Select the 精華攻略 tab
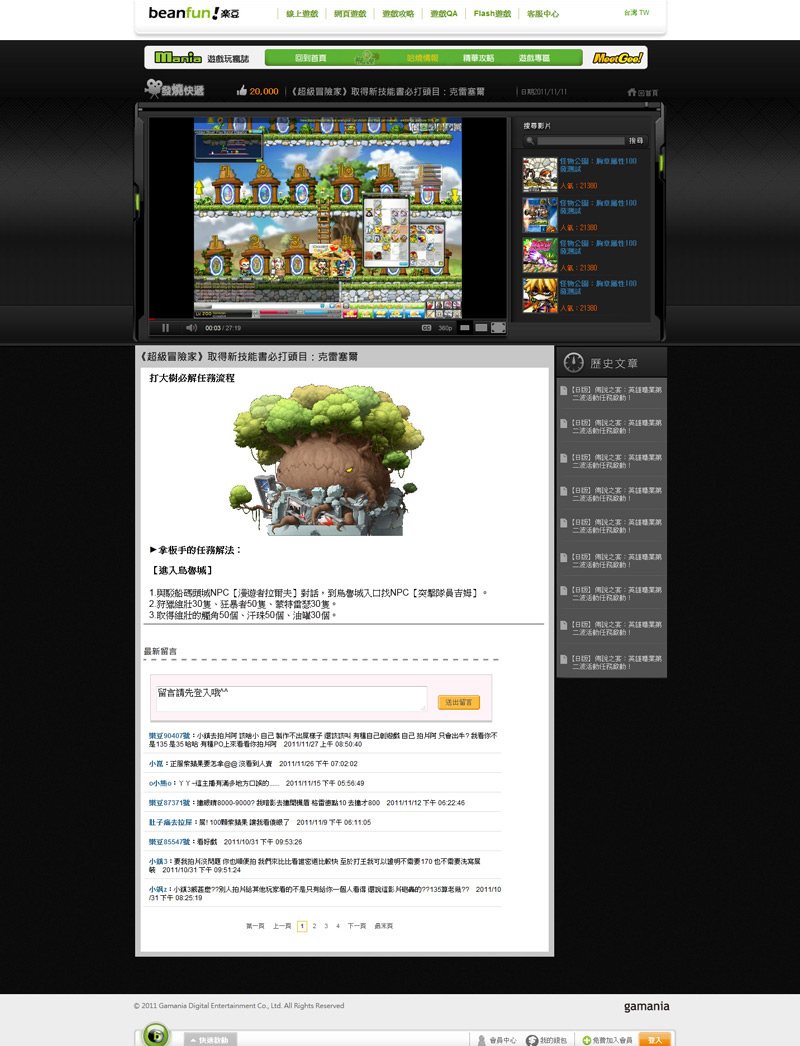 (478, 58)
